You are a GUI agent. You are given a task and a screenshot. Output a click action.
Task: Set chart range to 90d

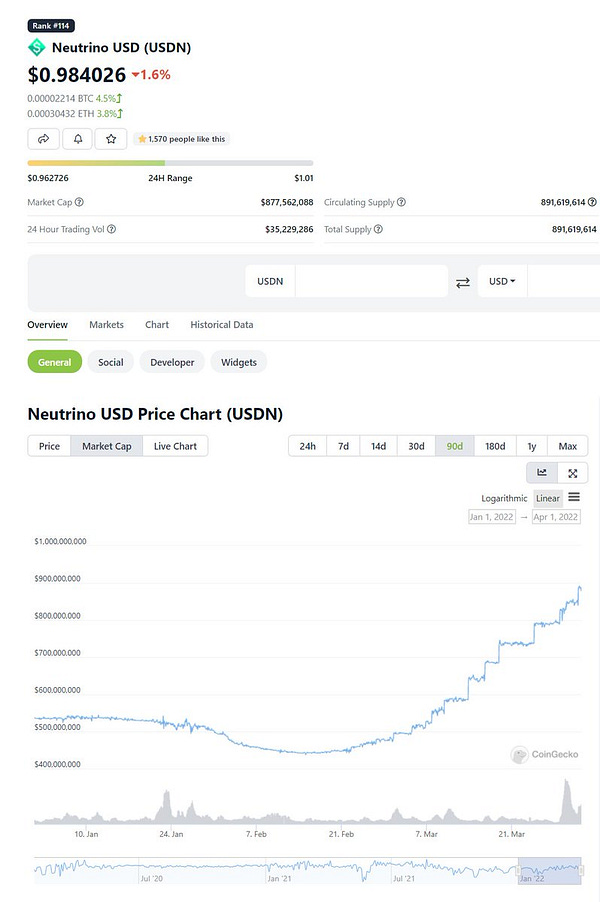455,446
